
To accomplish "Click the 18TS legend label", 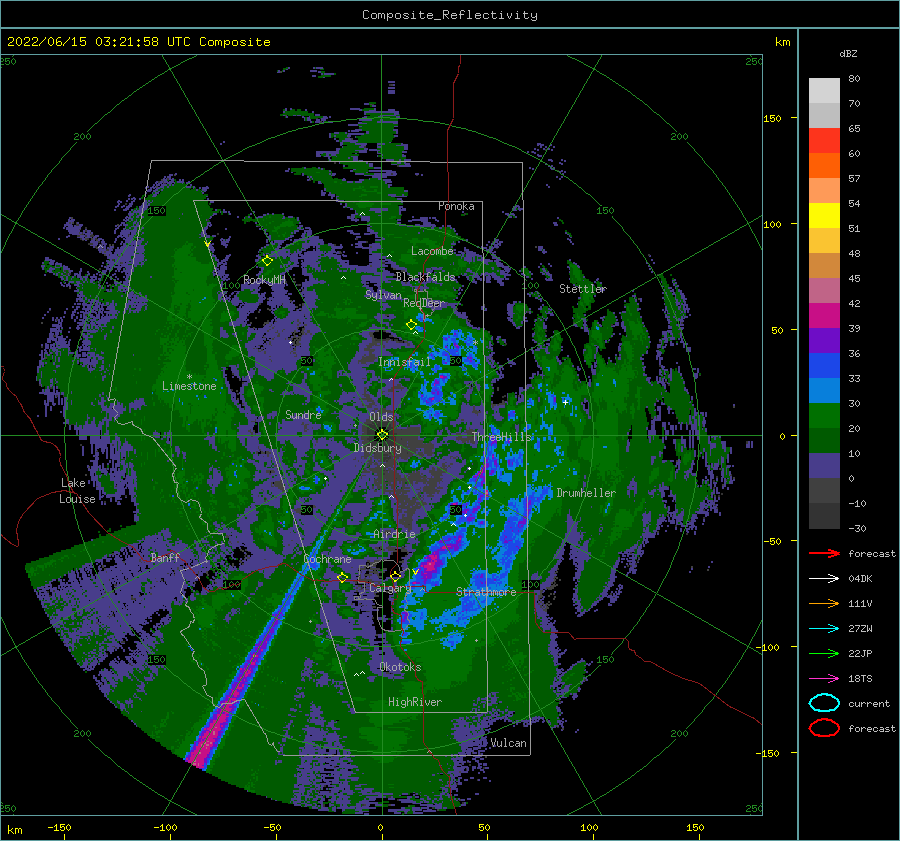I will click(860, 679).
